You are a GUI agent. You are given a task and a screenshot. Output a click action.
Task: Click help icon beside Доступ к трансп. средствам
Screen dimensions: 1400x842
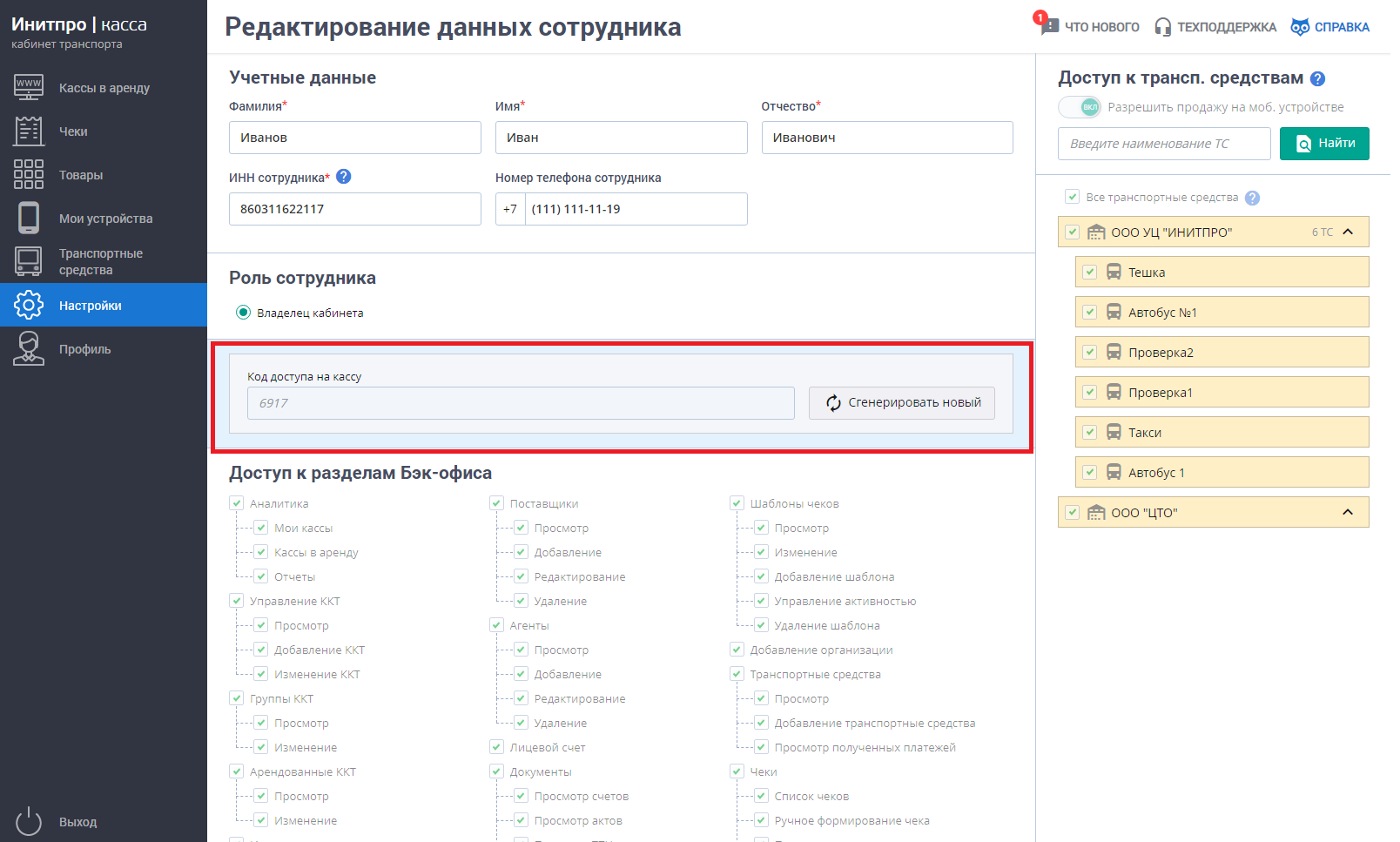point(1318,78)
